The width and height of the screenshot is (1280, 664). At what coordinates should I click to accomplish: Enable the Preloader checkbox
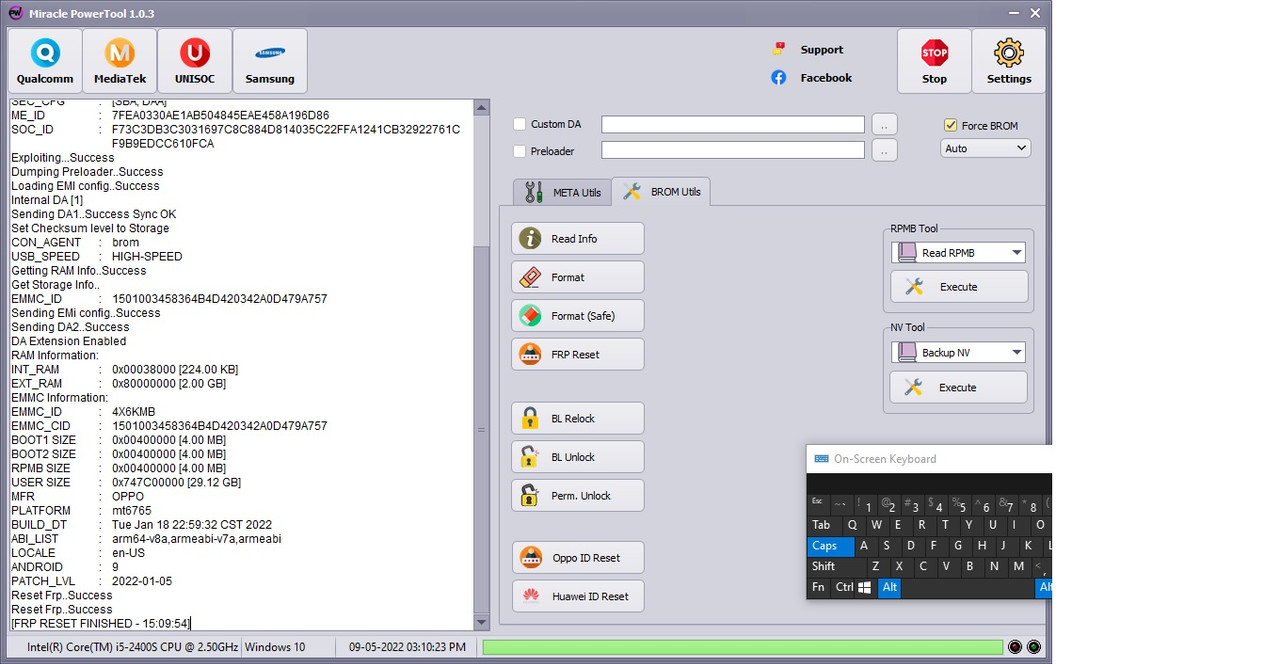click(x=519, y=151)
